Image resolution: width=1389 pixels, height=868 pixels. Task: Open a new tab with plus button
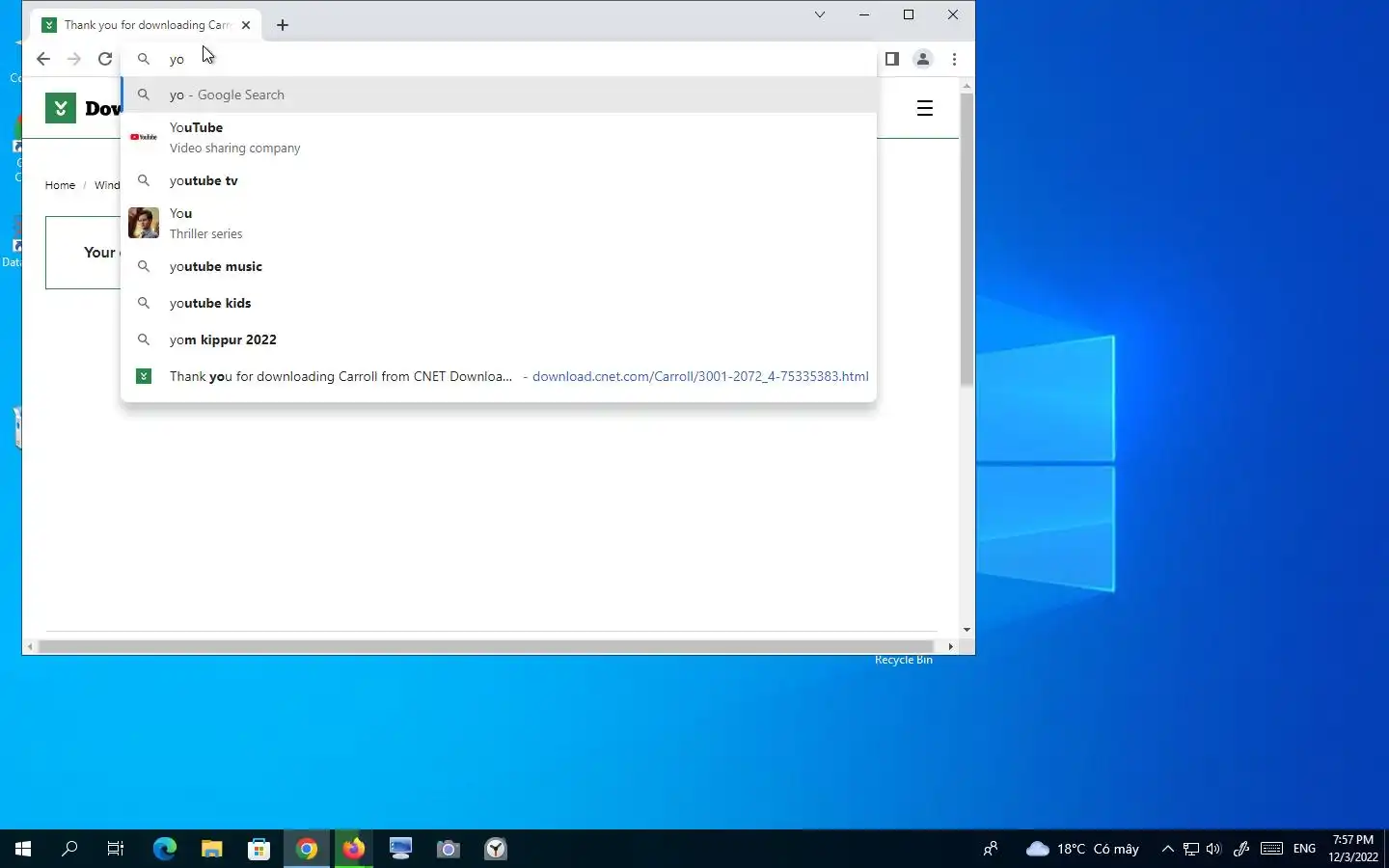pyautogui.click(x=283, y=25)
